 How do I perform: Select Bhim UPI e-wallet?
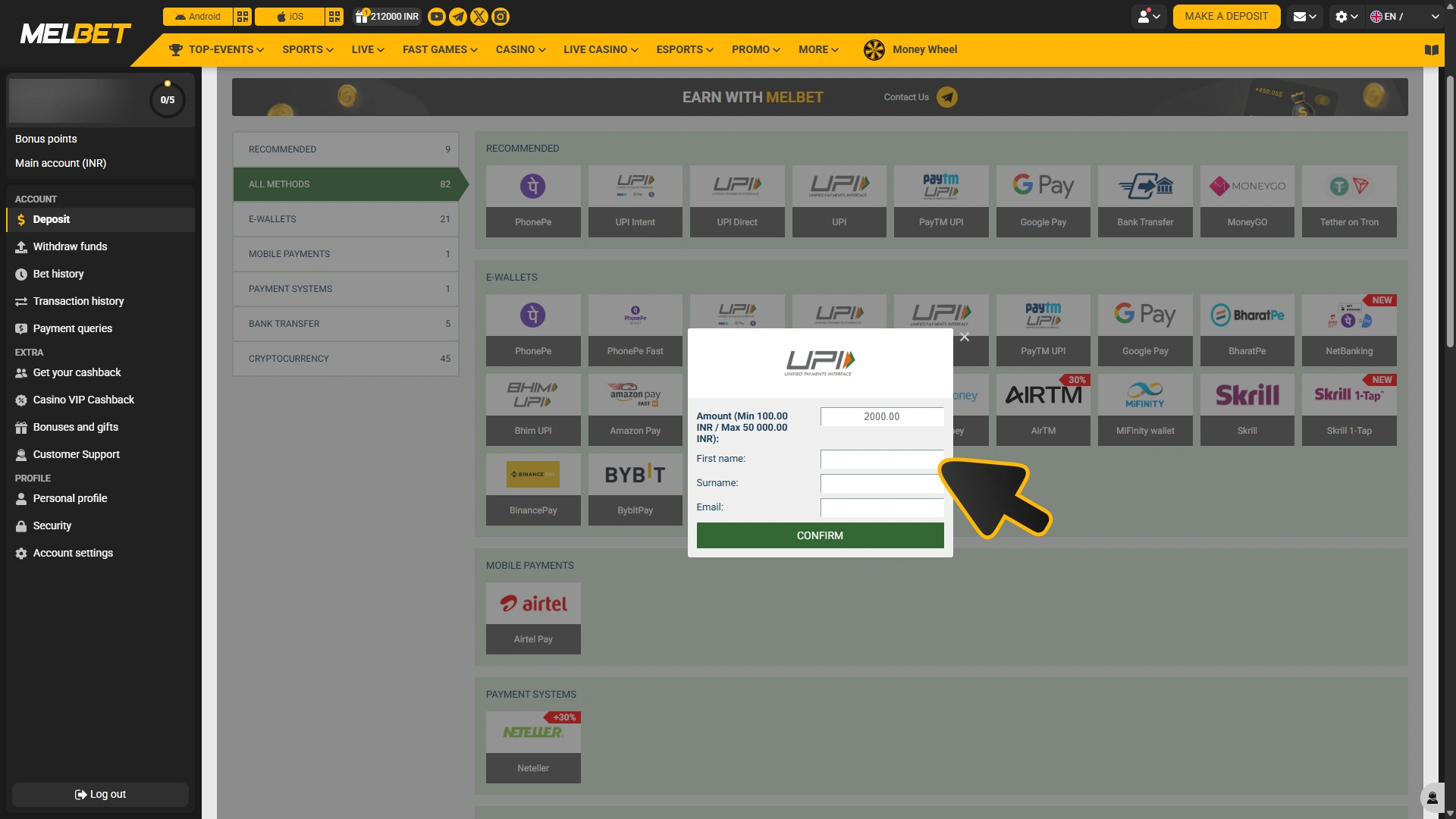(533, 409)
